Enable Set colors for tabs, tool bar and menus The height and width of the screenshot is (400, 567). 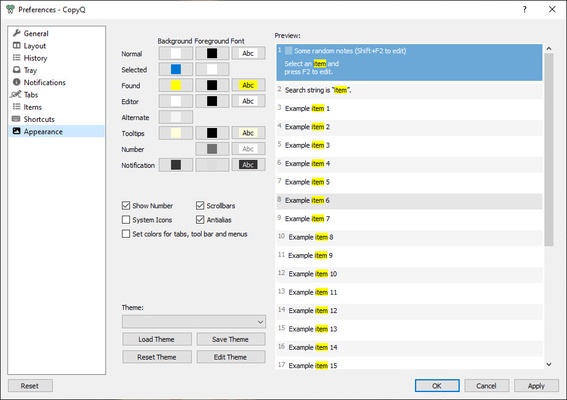tap(126, 234)
